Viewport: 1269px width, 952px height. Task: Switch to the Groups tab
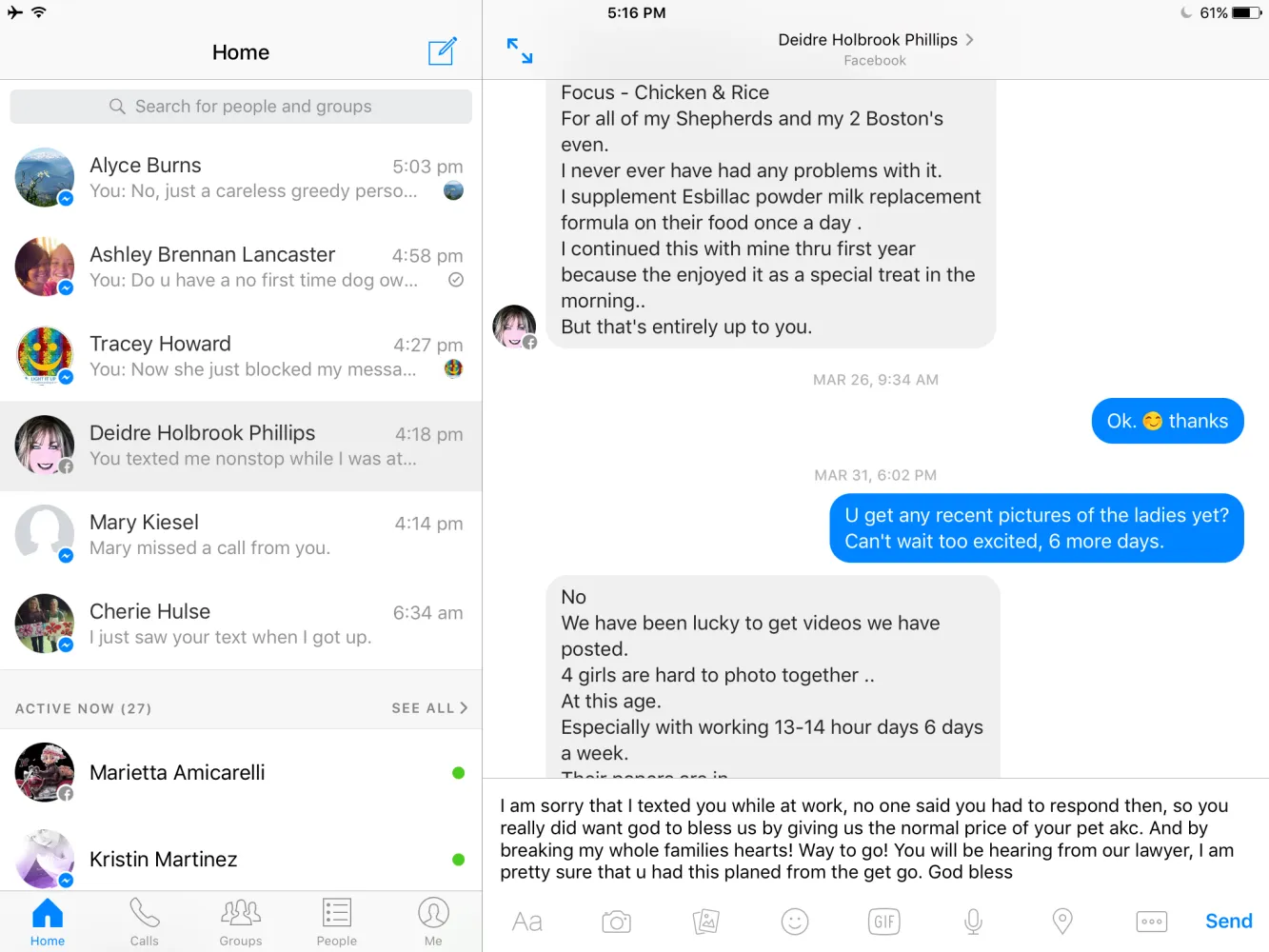coord(241,922)
